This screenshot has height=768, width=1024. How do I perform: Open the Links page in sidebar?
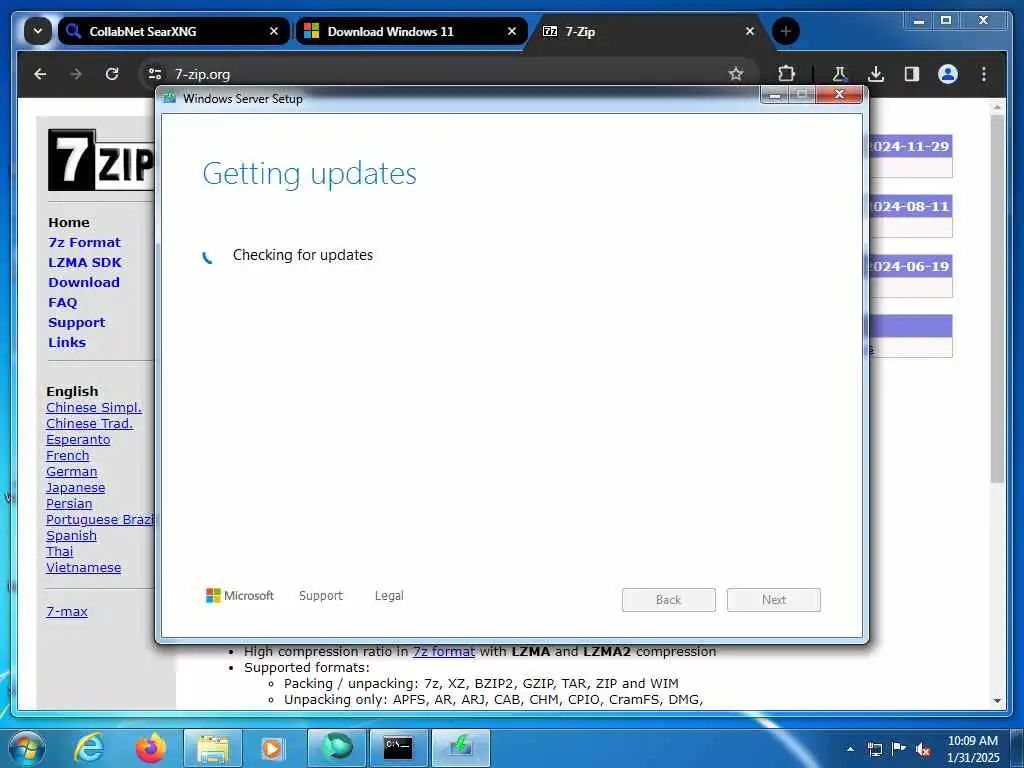67,342
